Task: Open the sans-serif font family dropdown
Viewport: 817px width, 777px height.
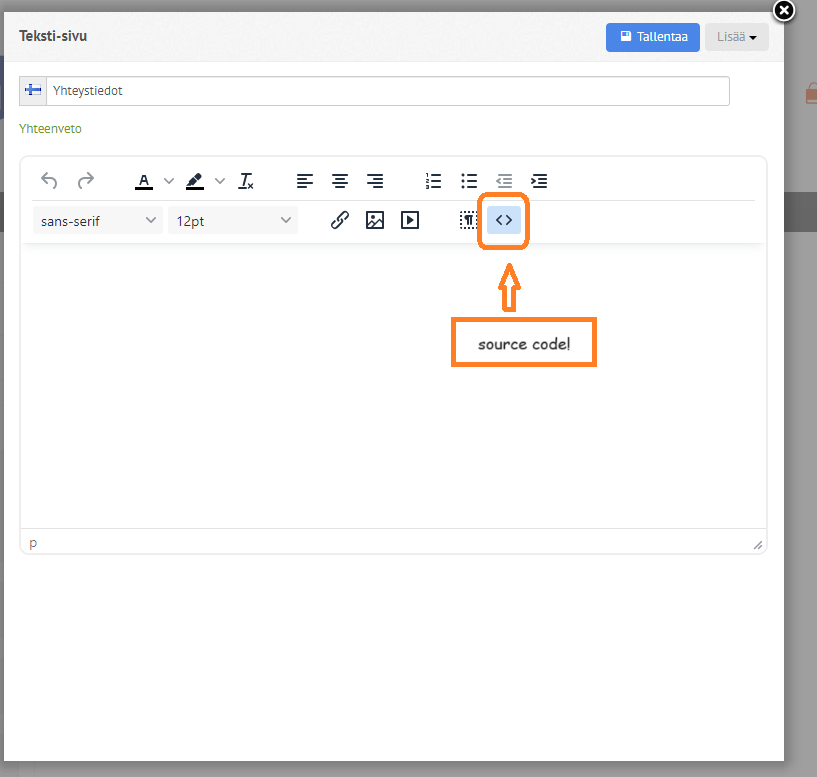Action: click(x=98, y=220)
